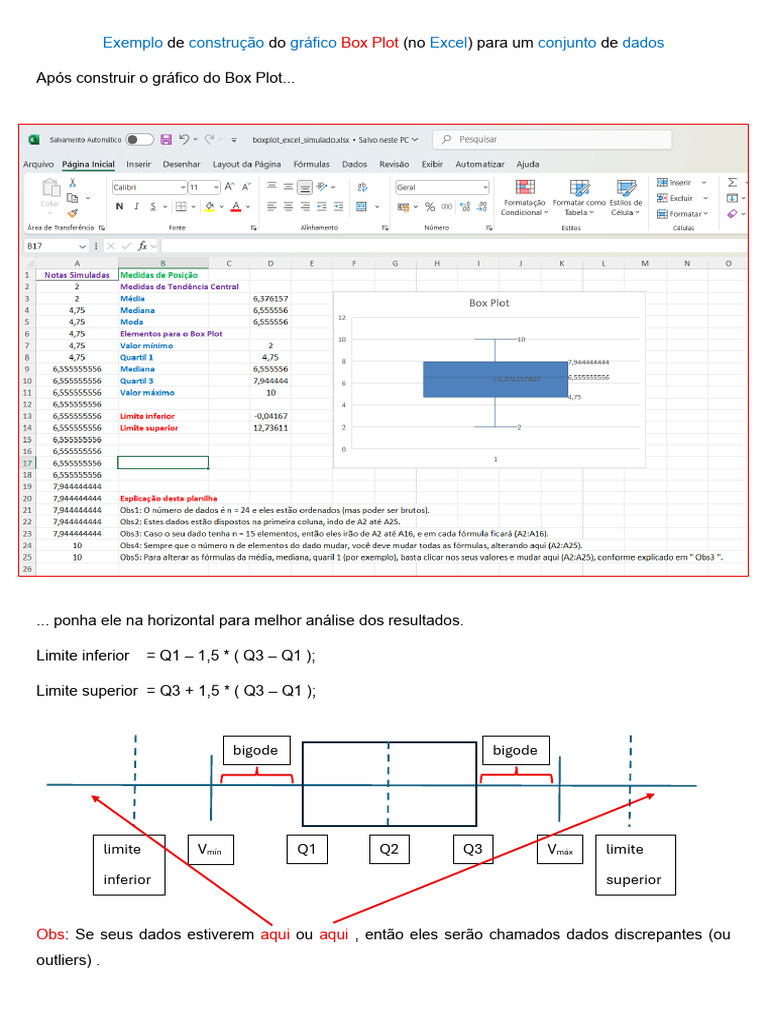Align text to the top
Screen dimensions: 768x1024
pos(272,187)
